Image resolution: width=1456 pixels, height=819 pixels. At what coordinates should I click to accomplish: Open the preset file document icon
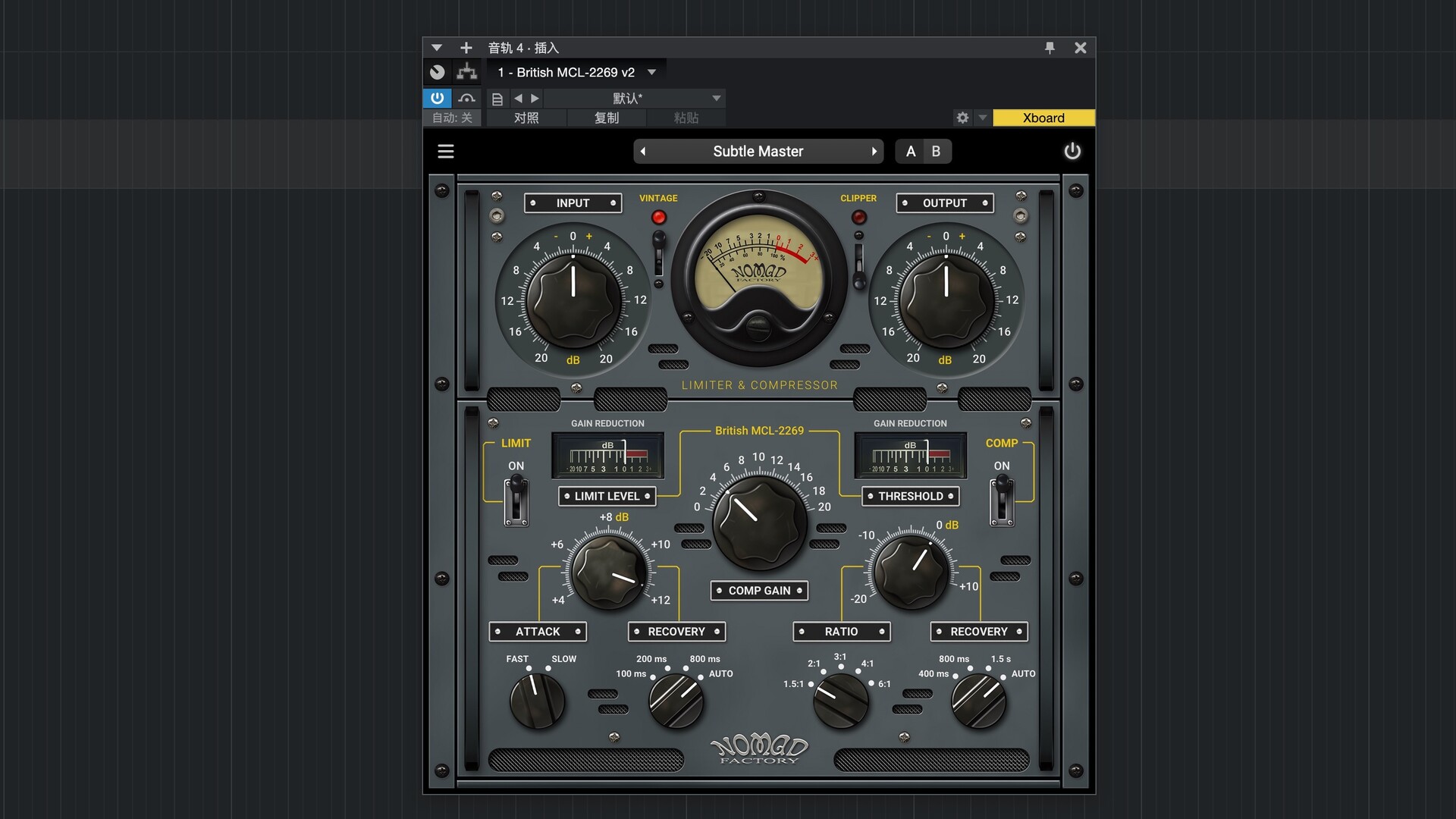497,99
